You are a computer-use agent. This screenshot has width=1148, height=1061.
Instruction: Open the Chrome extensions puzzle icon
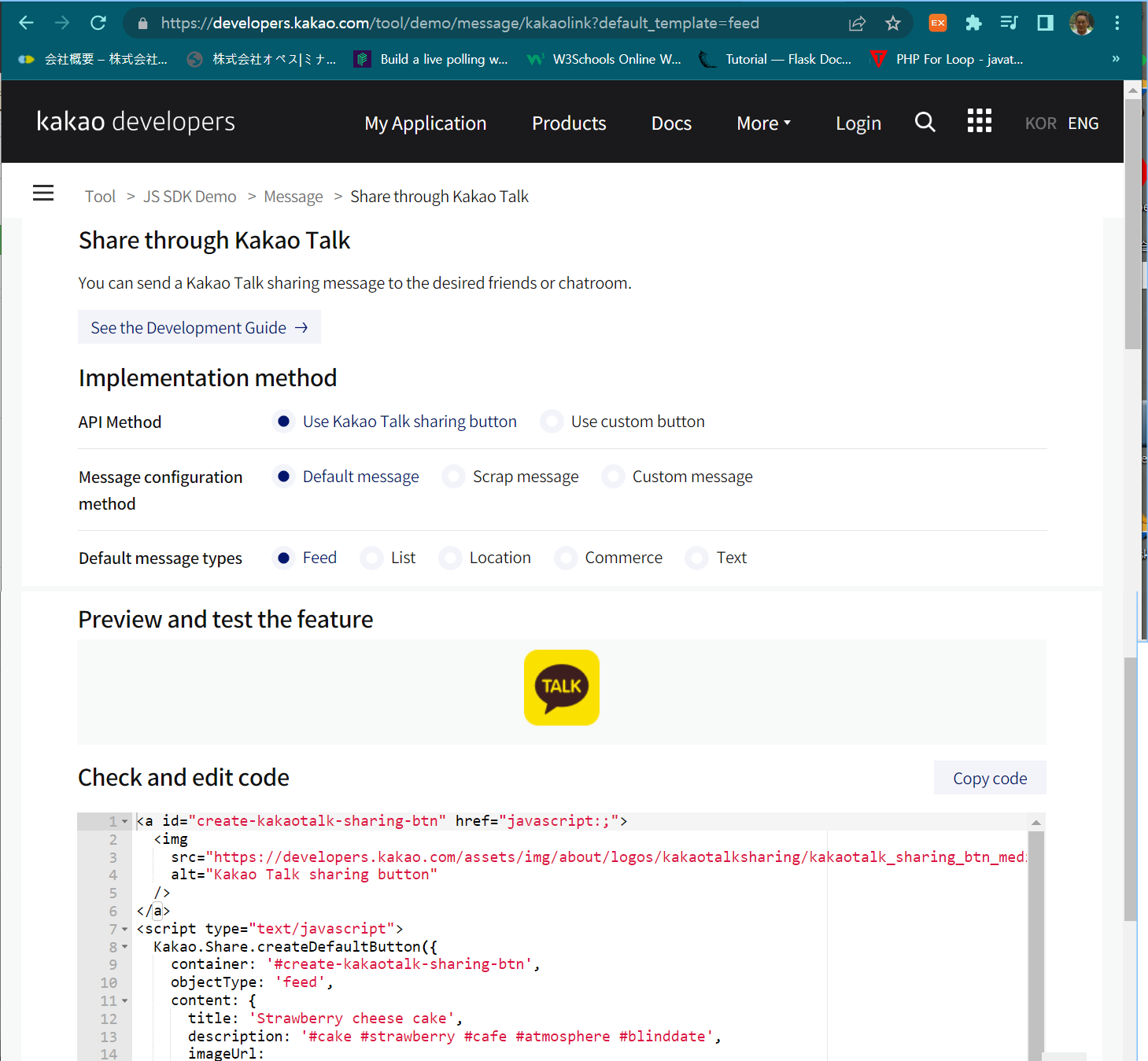(x=973, y=24)
